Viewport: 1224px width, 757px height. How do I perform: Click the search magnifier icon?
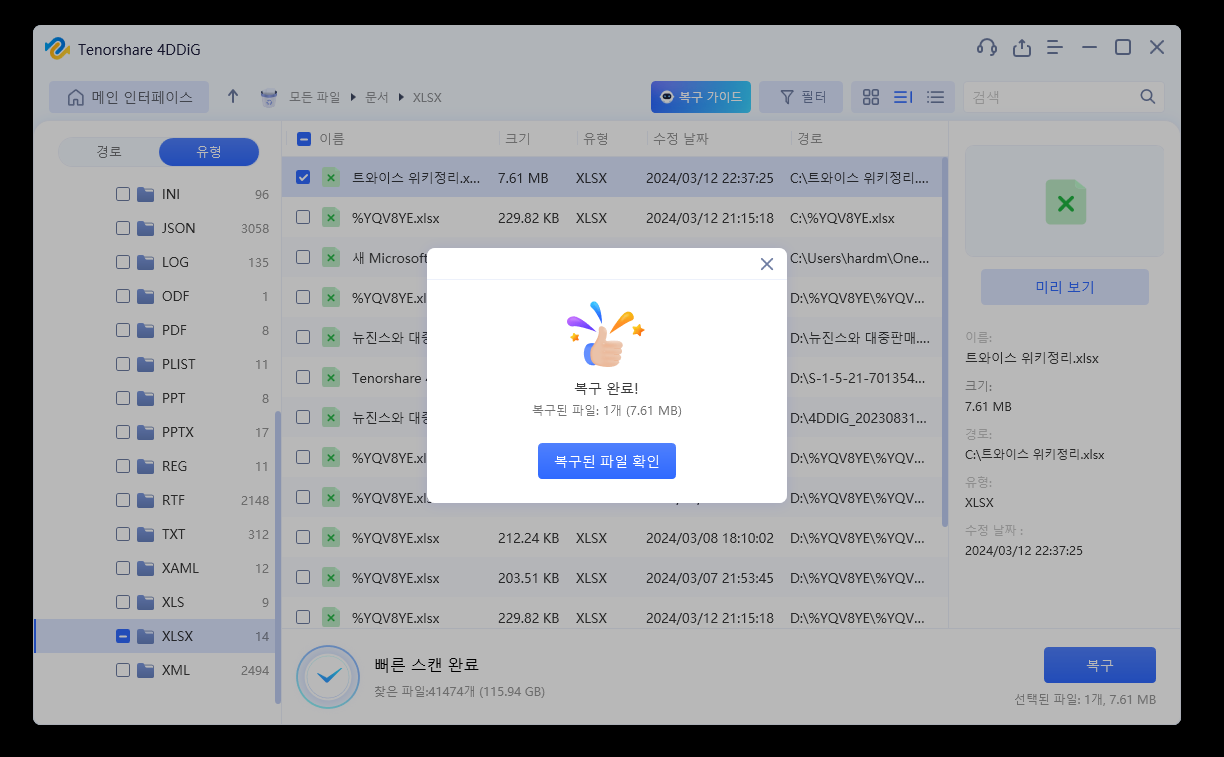click(1147, 97)
